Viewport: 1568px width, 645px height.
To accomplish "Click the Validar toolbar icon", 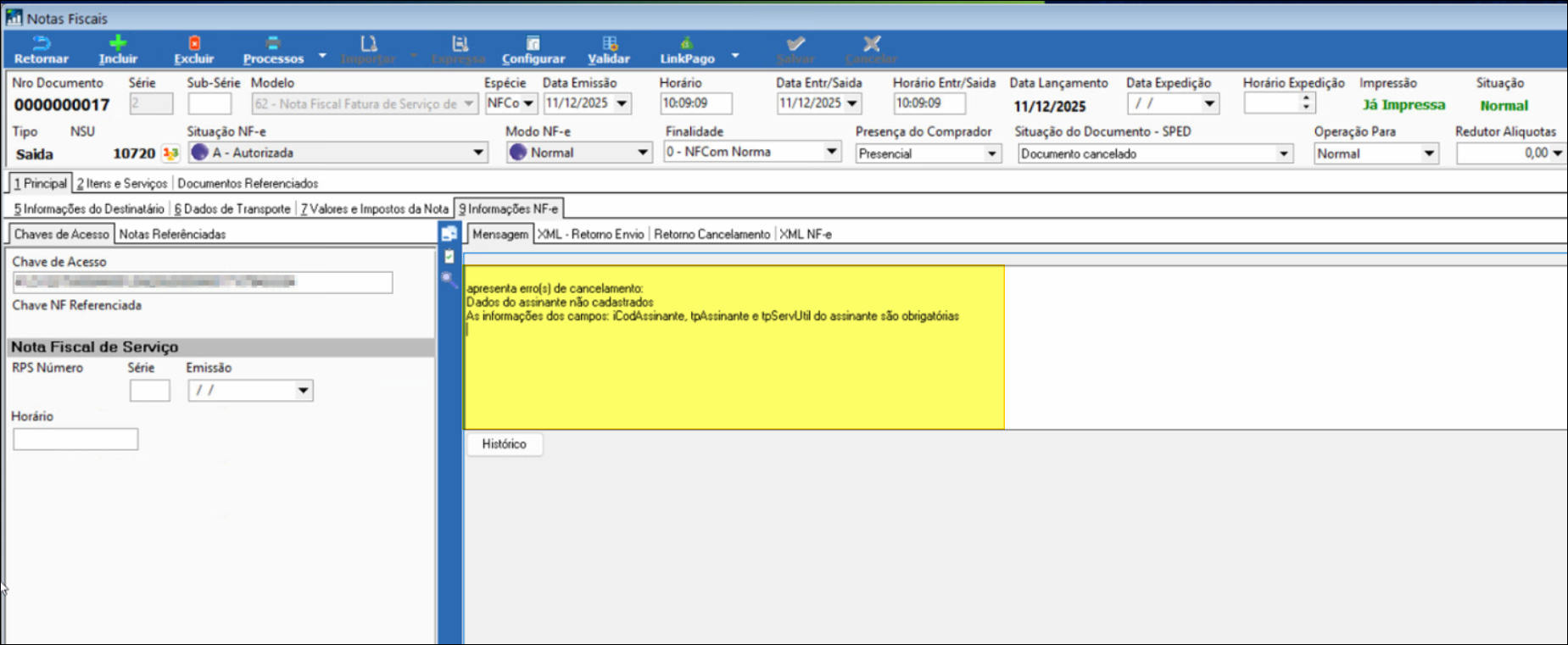I will point(609,43).
